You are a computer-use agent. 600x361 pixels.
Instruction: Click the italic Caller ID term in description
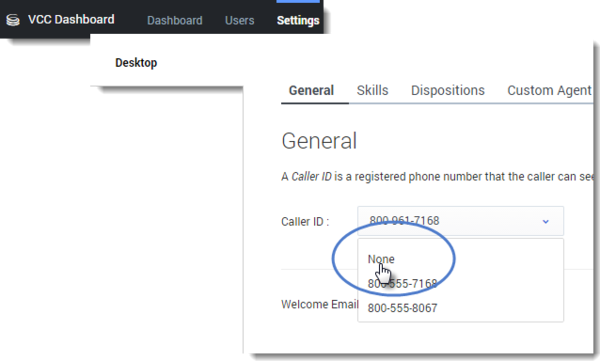pyautogui.click(x=311, y=176)
